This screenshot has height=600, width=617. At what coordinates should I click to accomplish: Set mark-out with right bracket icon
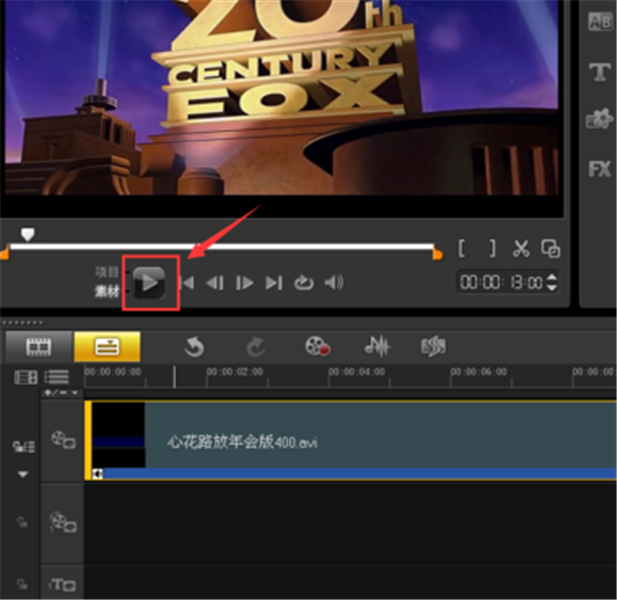click(492, 248)
